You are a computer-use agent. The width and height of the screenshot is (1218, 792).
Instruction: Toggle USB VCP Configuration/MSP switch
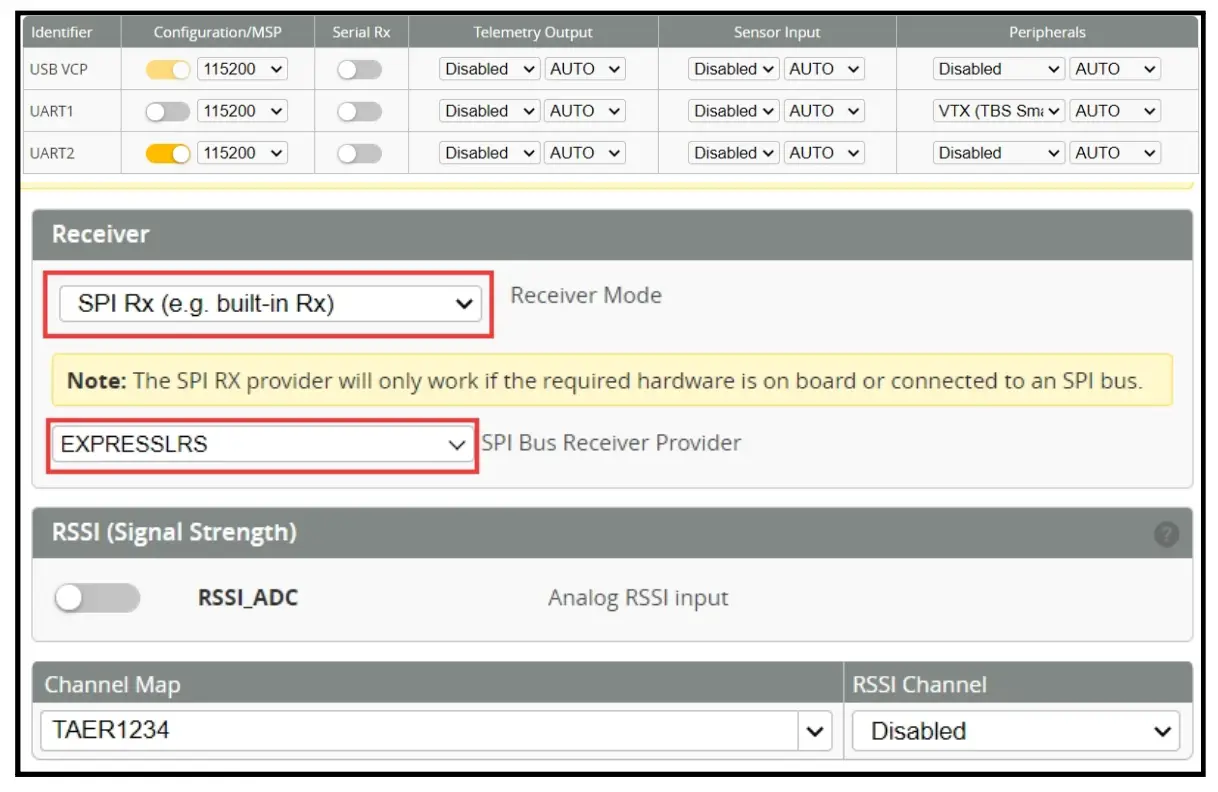point(168,70)
